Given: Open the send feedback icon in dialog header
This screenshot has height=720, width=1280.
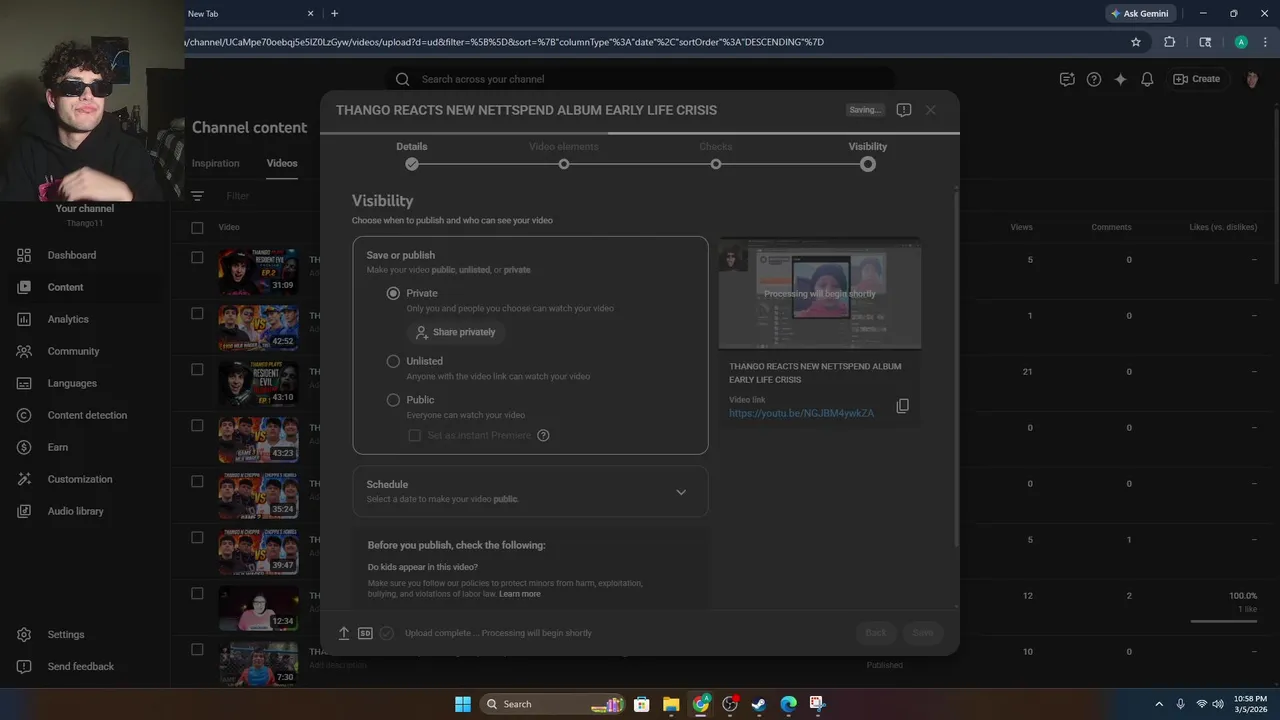Looking at the screenshot, I should [x=904, y=110].
